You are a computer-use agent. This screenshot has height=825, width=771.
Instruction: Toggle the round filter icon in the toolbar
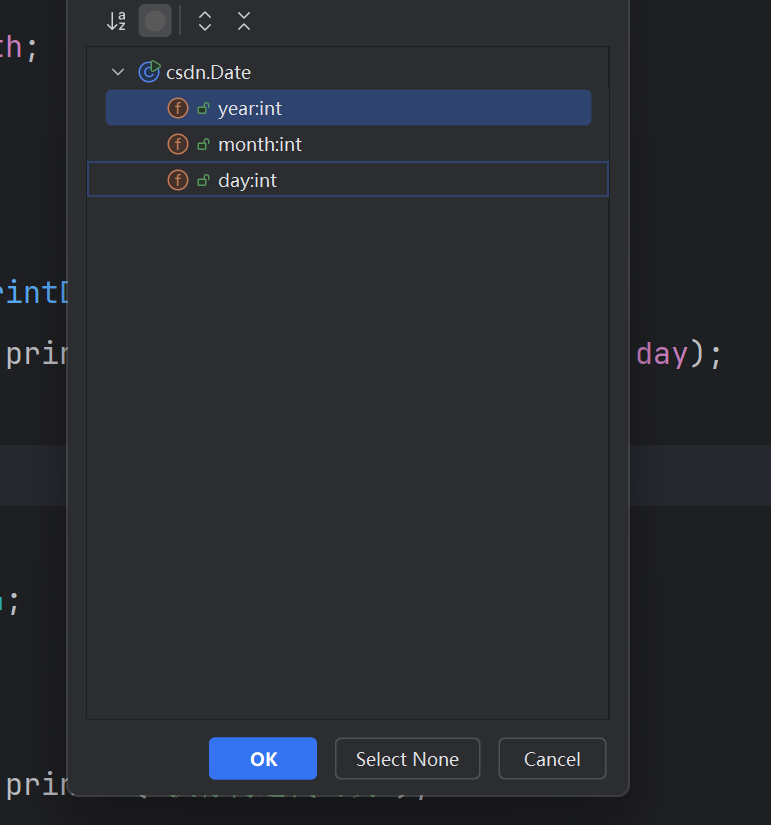point(155,21)
